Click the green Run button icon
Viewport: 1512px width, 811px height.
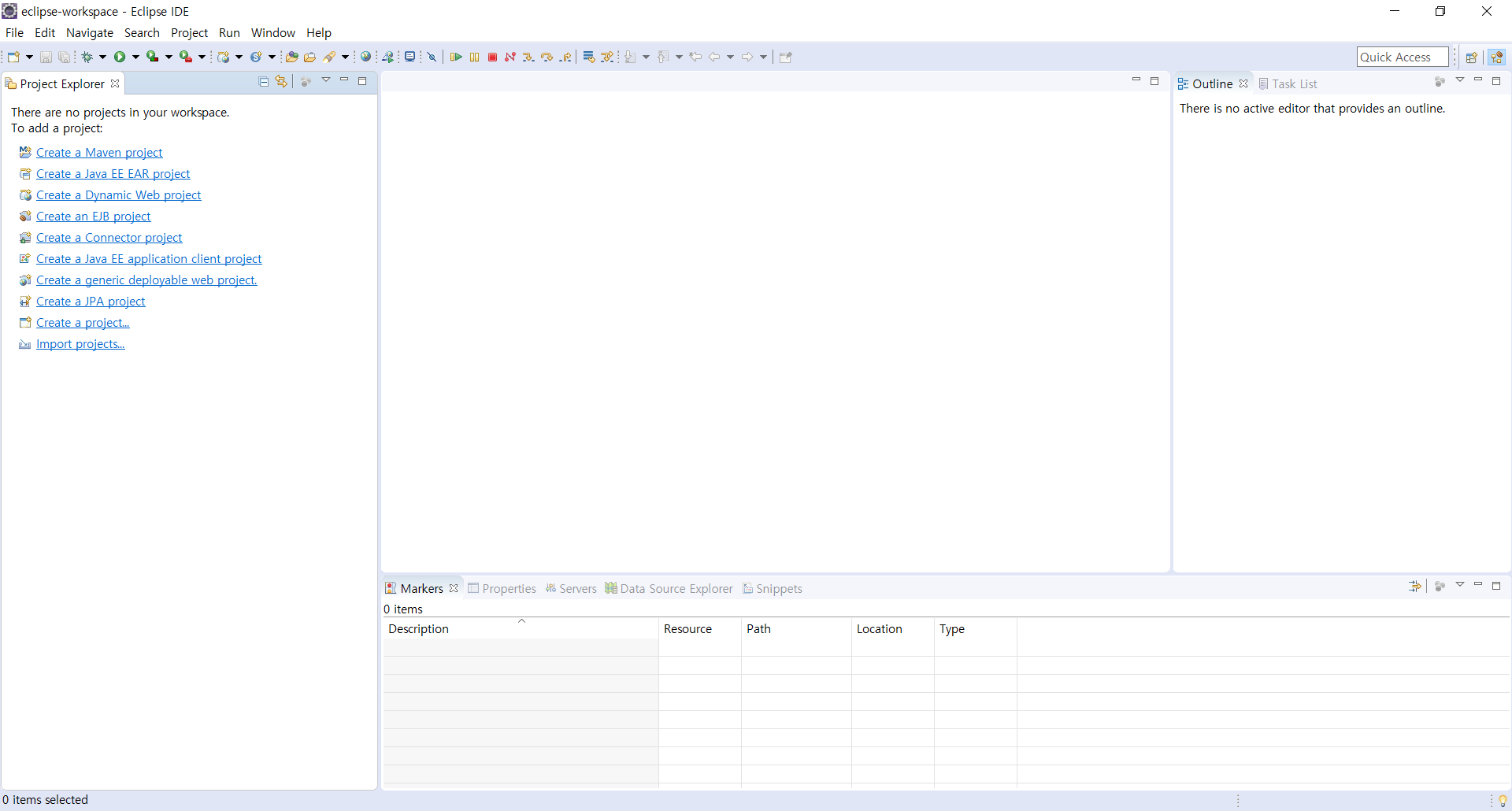pyautogui.click(x=120, y=57)
